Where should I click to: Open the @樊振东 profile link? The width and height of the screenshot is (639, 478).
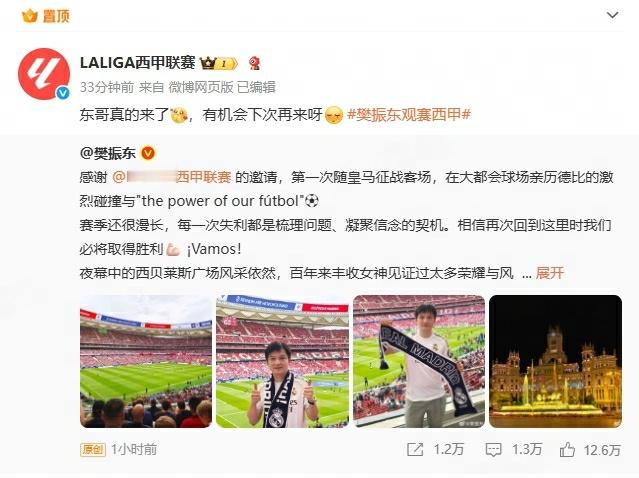[108, 154]
